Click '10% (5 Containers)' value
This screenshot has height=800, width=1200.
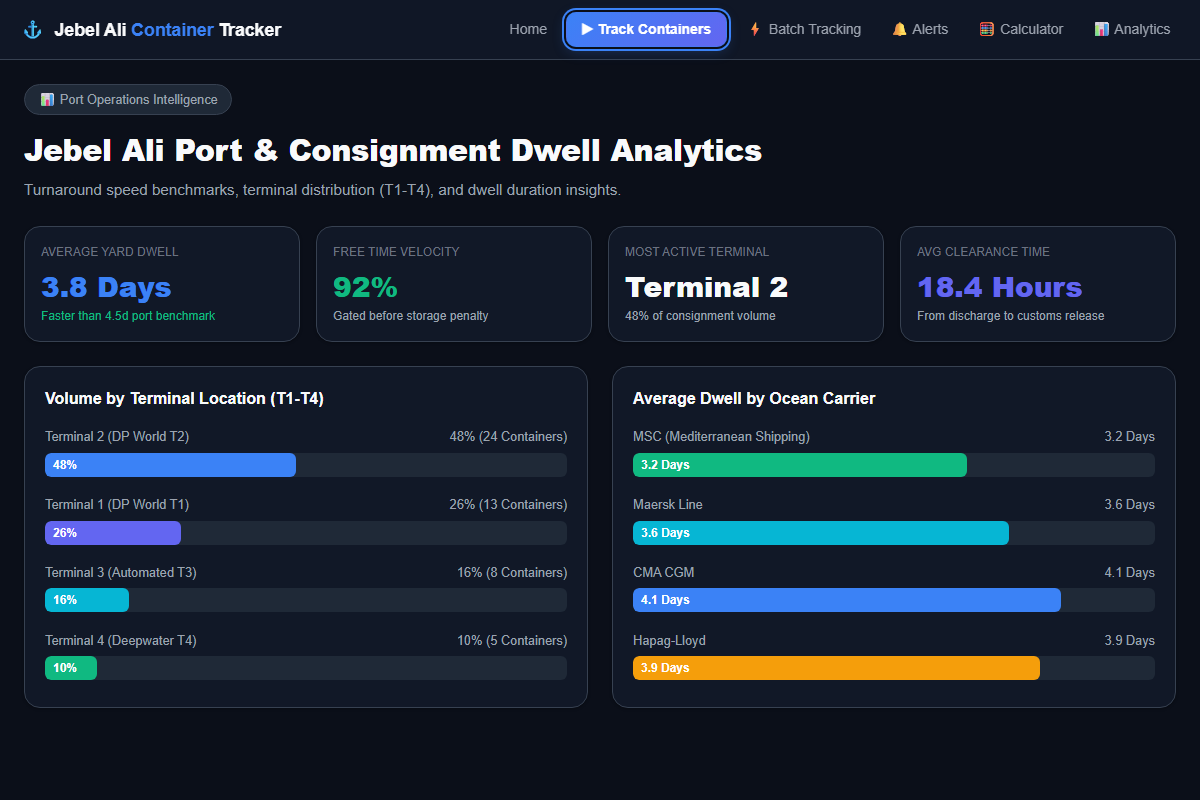point(512,641)
